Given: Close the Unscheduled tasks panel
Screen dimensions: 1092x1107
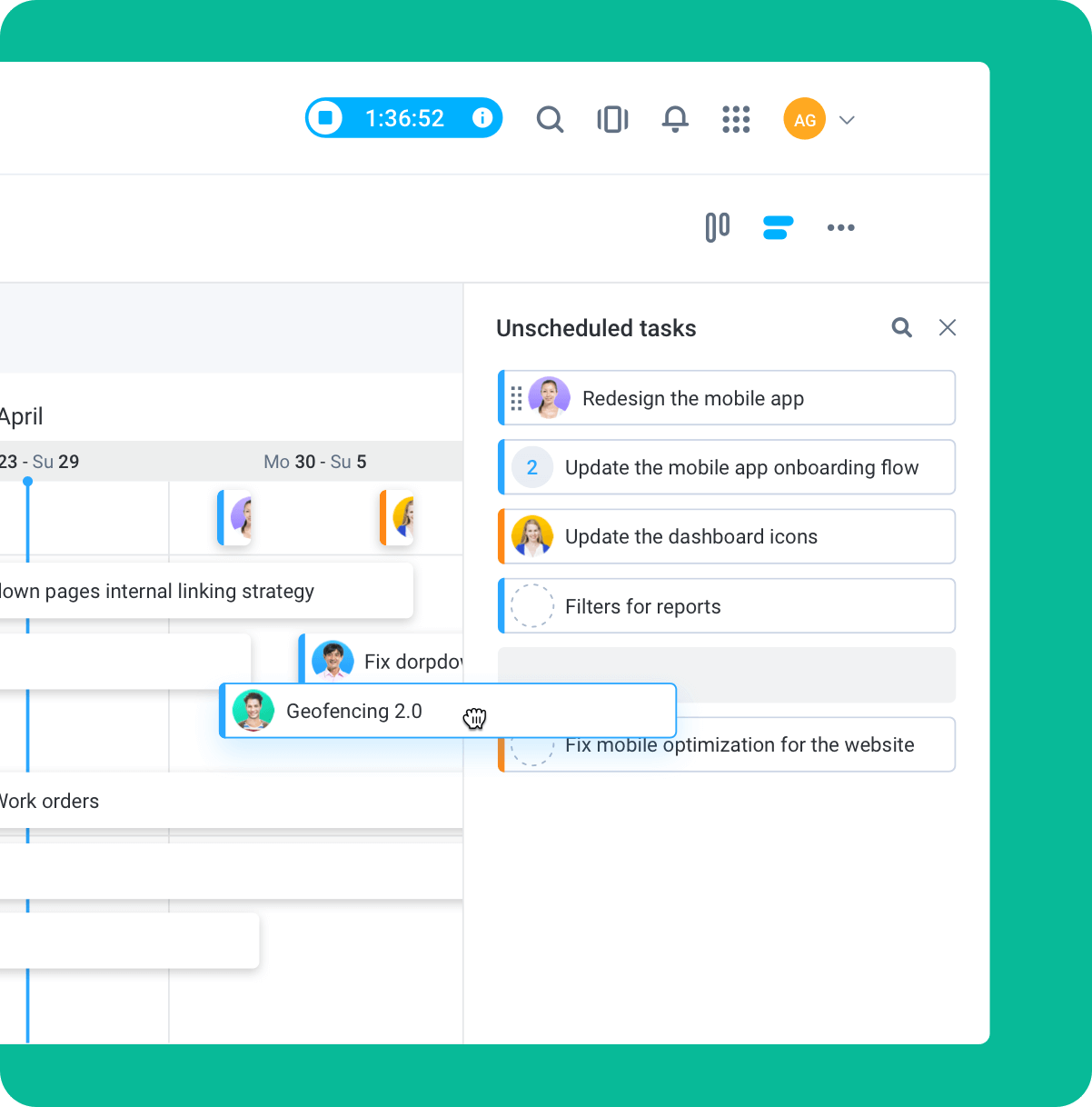Looking at the screenshot, I should [x=948, y=327].
